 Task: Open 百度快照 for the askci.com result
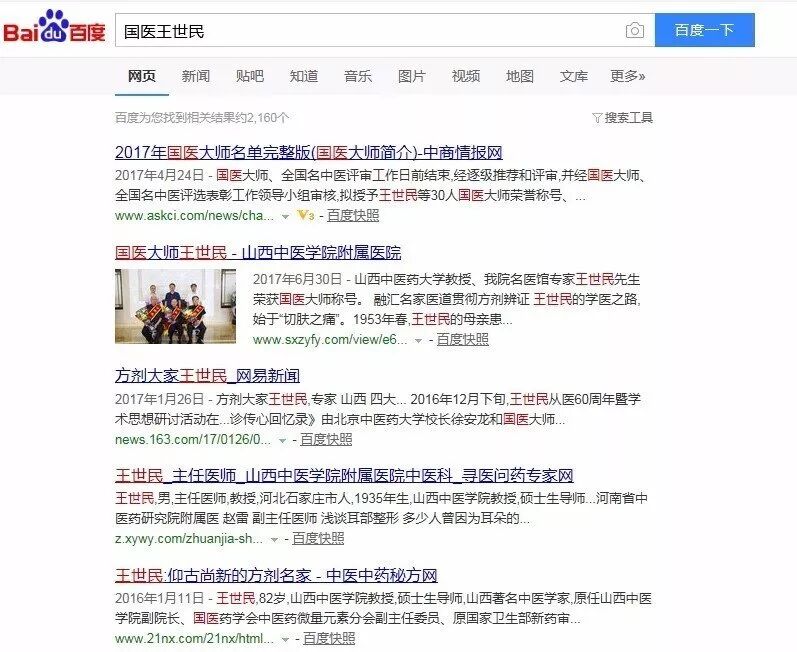tap(353, 215)
